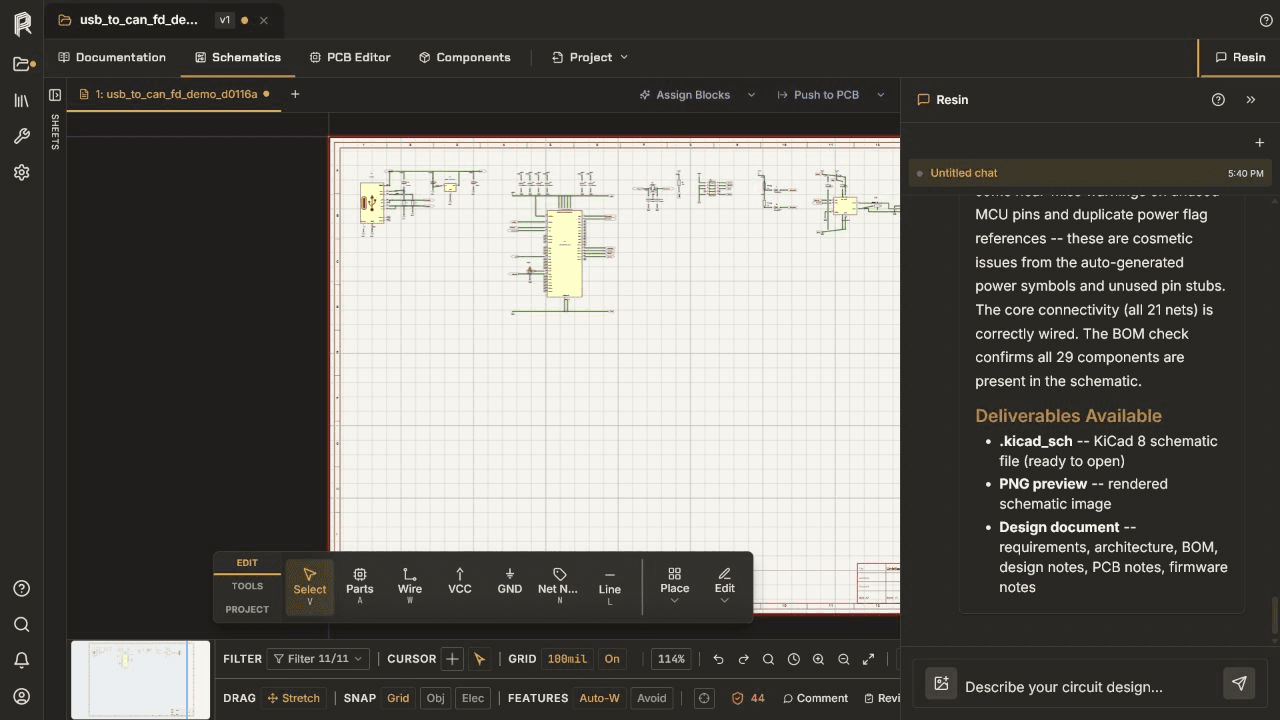Open the warnings shield showing 44
Image resolution: width=1280 pixels, height=720 pixels.
[748, 698]
